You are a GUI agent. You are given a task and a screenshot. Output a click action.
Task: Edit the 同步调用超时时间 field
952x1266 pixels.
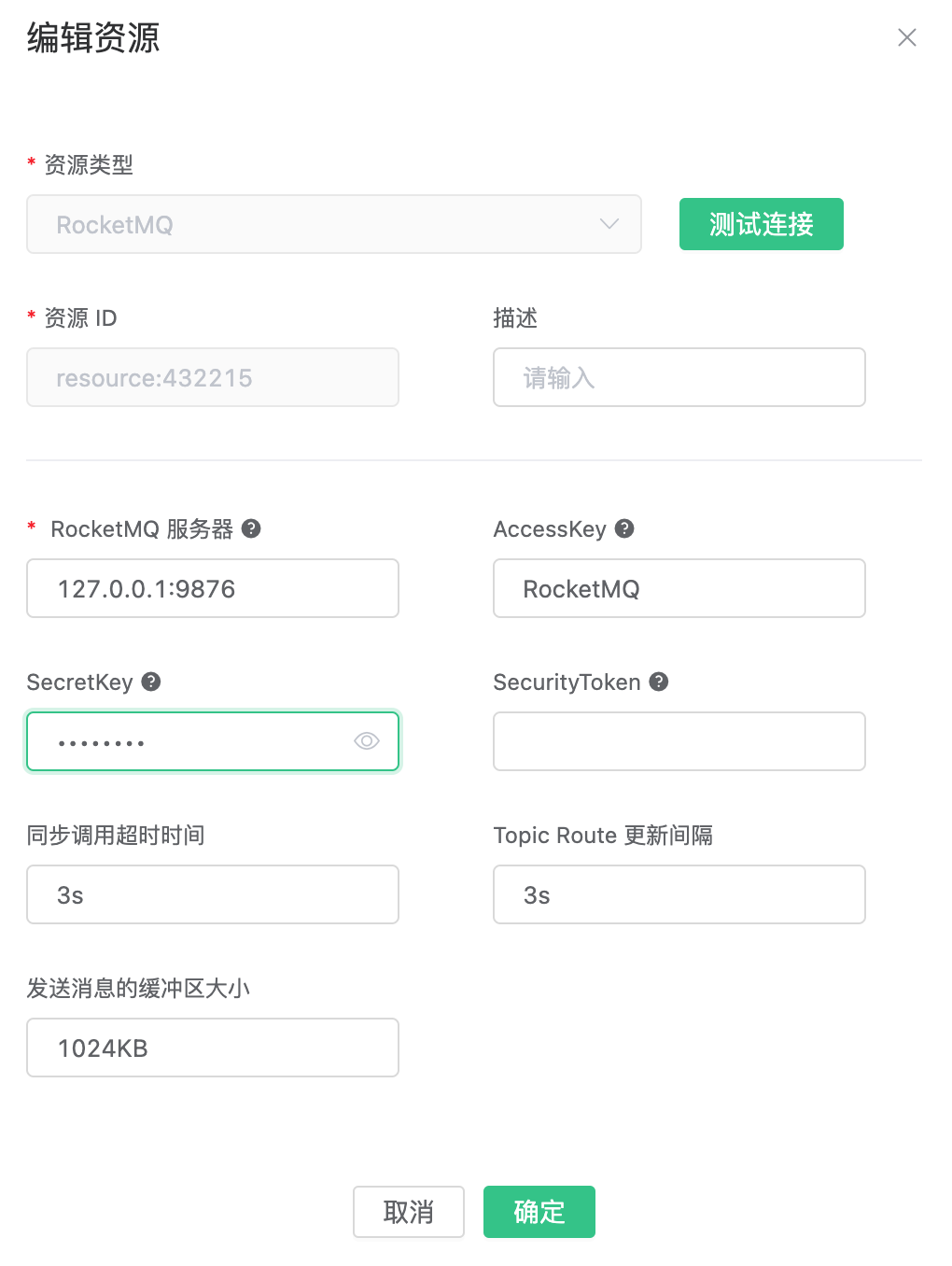[213, 894]
